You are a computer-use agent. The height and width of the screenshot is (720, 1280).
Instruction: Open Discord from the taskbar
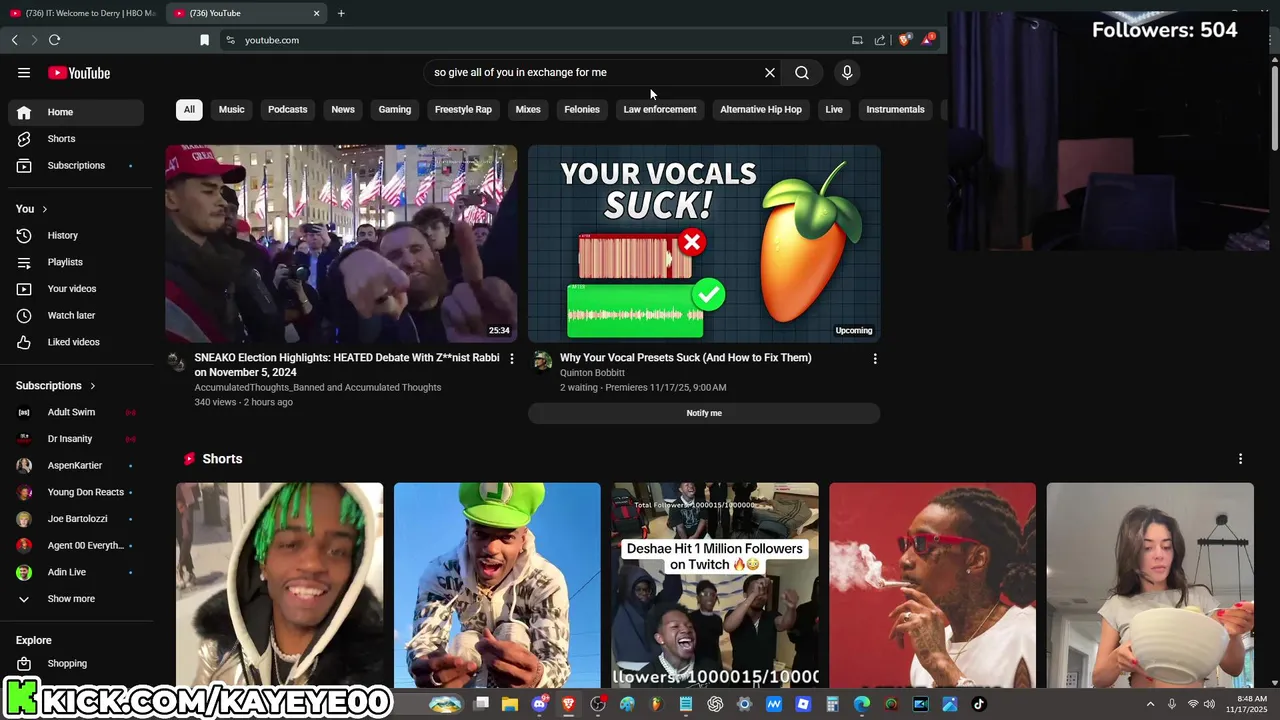(x=540, y=704)
